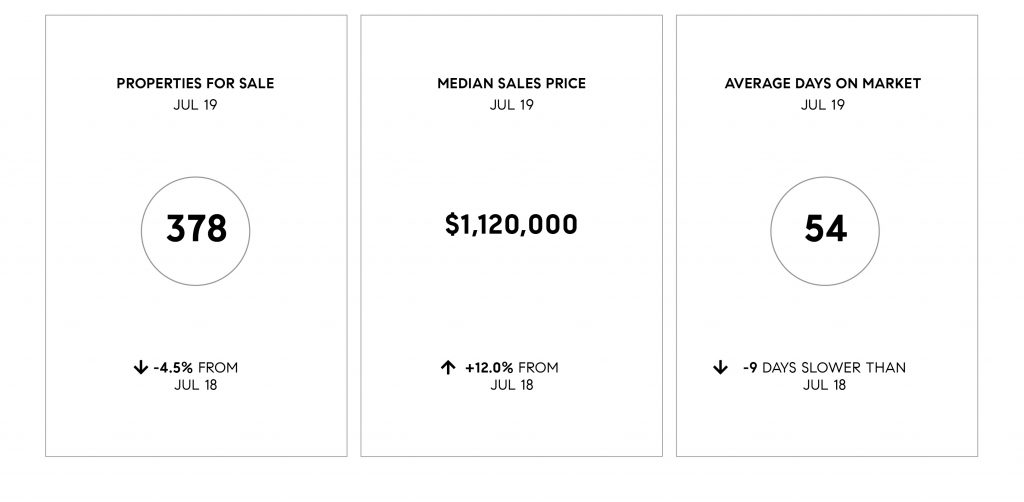Select the -9 days slower than text
The width and height of the screenshot is (1024, 502).
point(824,368)
